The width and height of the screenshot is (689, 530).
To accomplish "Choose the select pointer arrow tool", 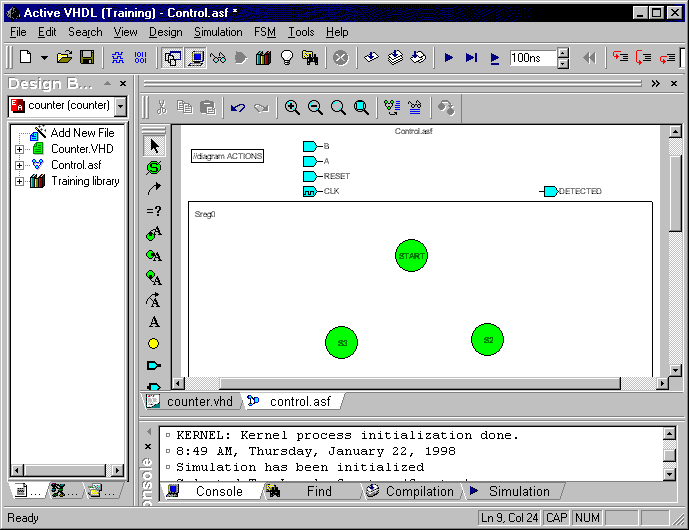I will point(154,146).
